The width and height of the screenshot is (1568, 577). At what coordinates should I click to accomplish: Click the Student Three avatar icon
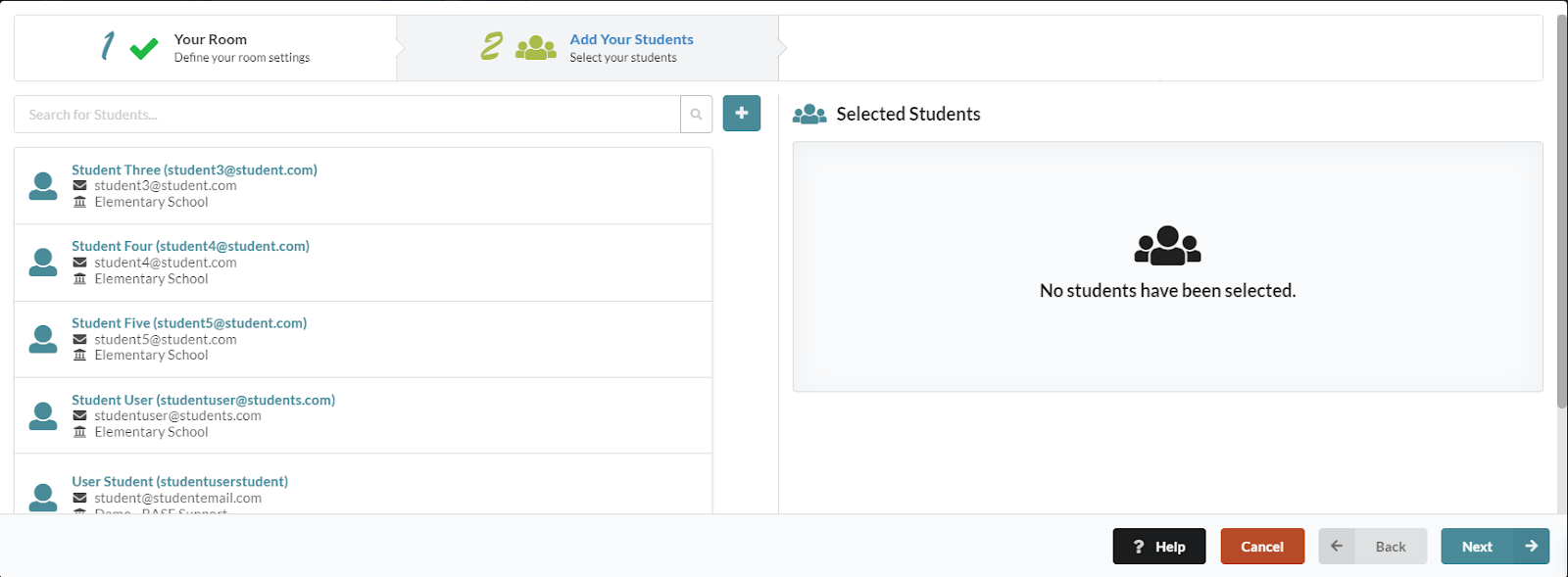click(43, 186)
